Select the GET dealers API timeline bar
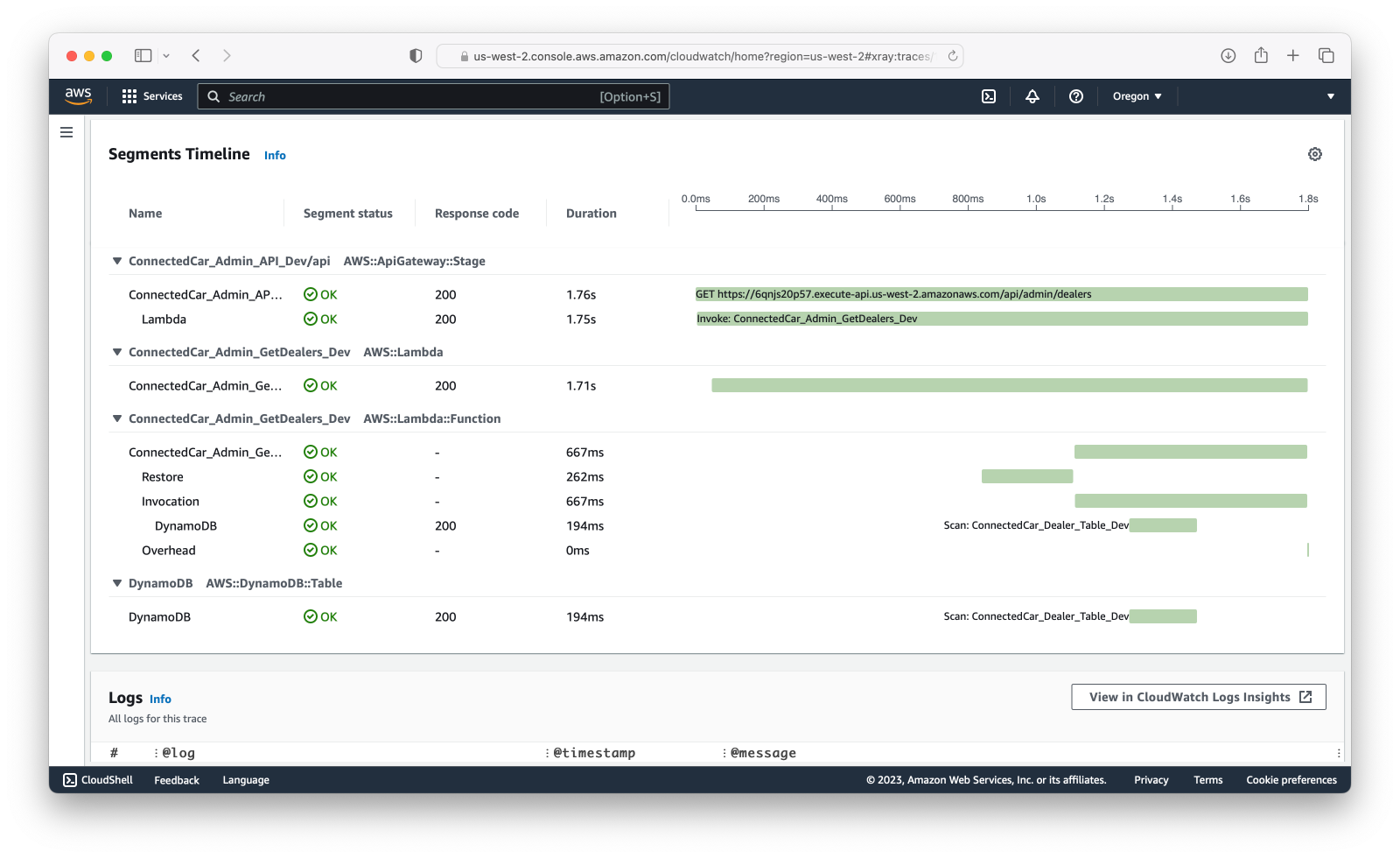Screen dimensions: 1400x858 (1002, 294)
